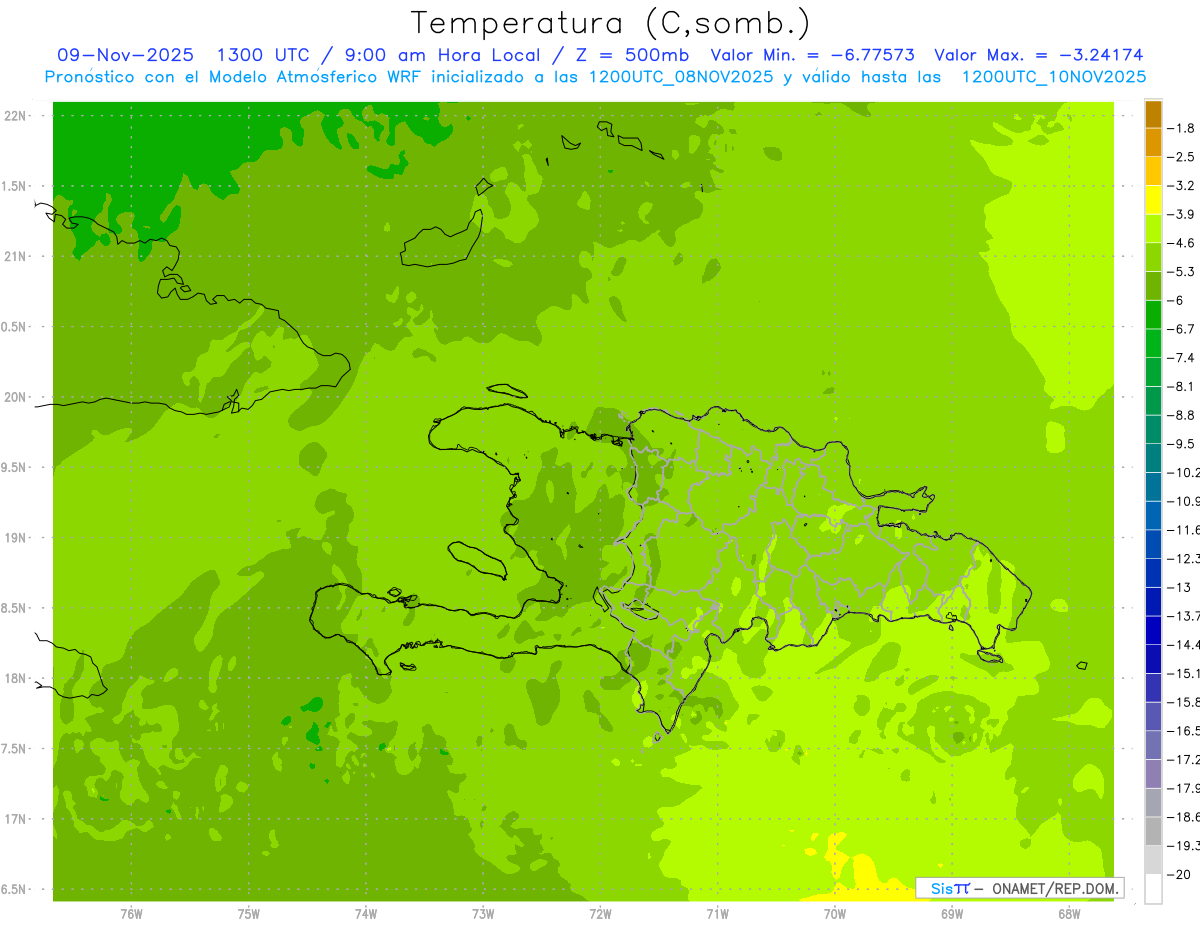Image resolution: width=1200 pixels, height=927 pixels.
Task: Click Tortuga island outline north of Haiti
Action: point(507,391)
